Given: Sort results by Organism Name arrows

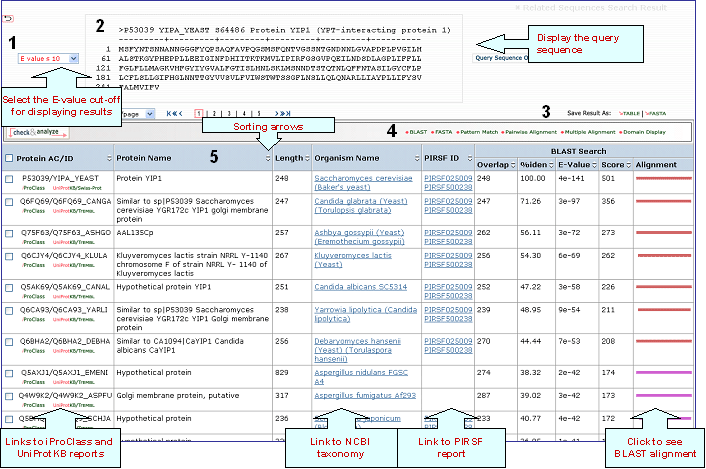Looking at the screenshot, I should click(414, 158).
